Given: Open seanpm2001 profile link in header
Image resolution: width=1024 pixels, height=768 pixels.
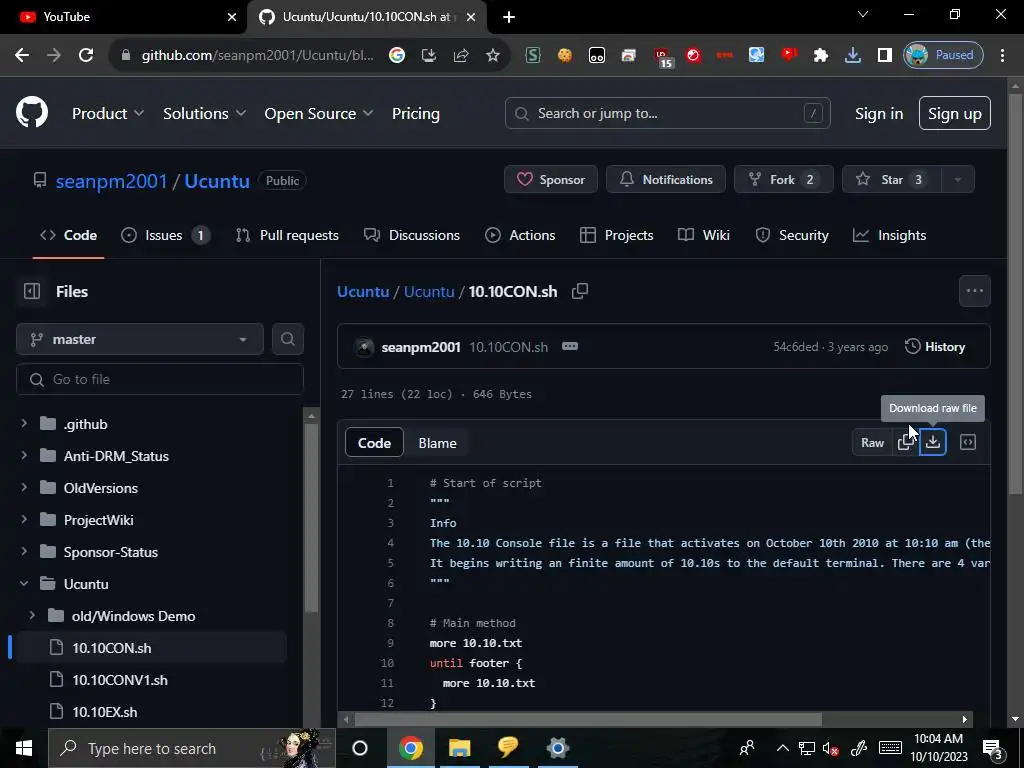Looking at the screenshot, I should [x=112, y=181].
